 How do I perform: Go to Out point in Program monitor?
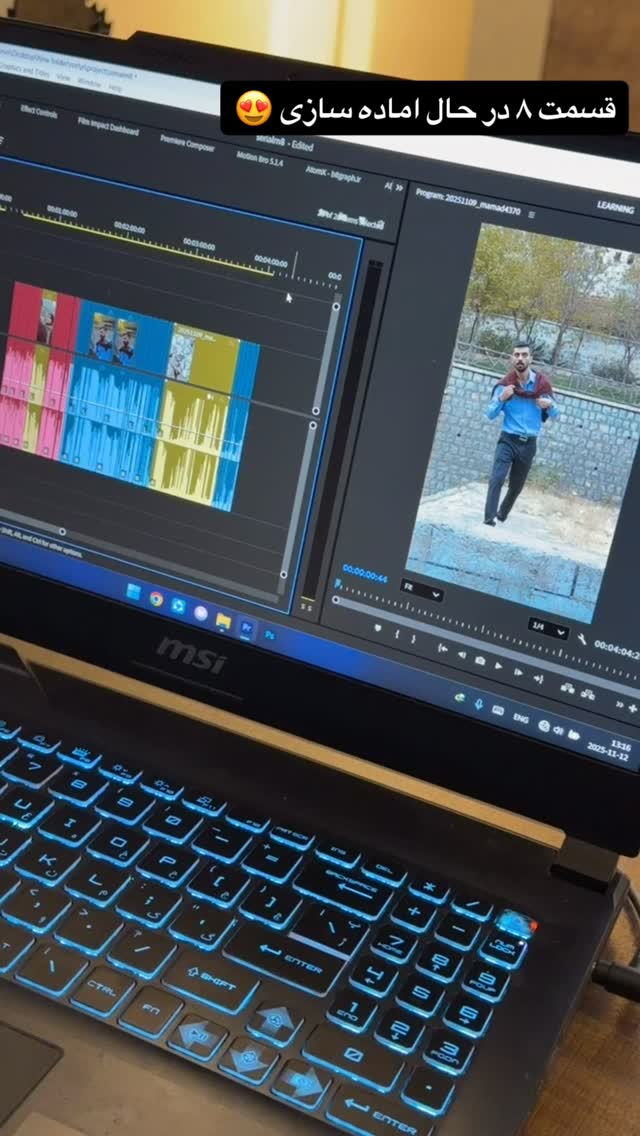coord(538,678)
